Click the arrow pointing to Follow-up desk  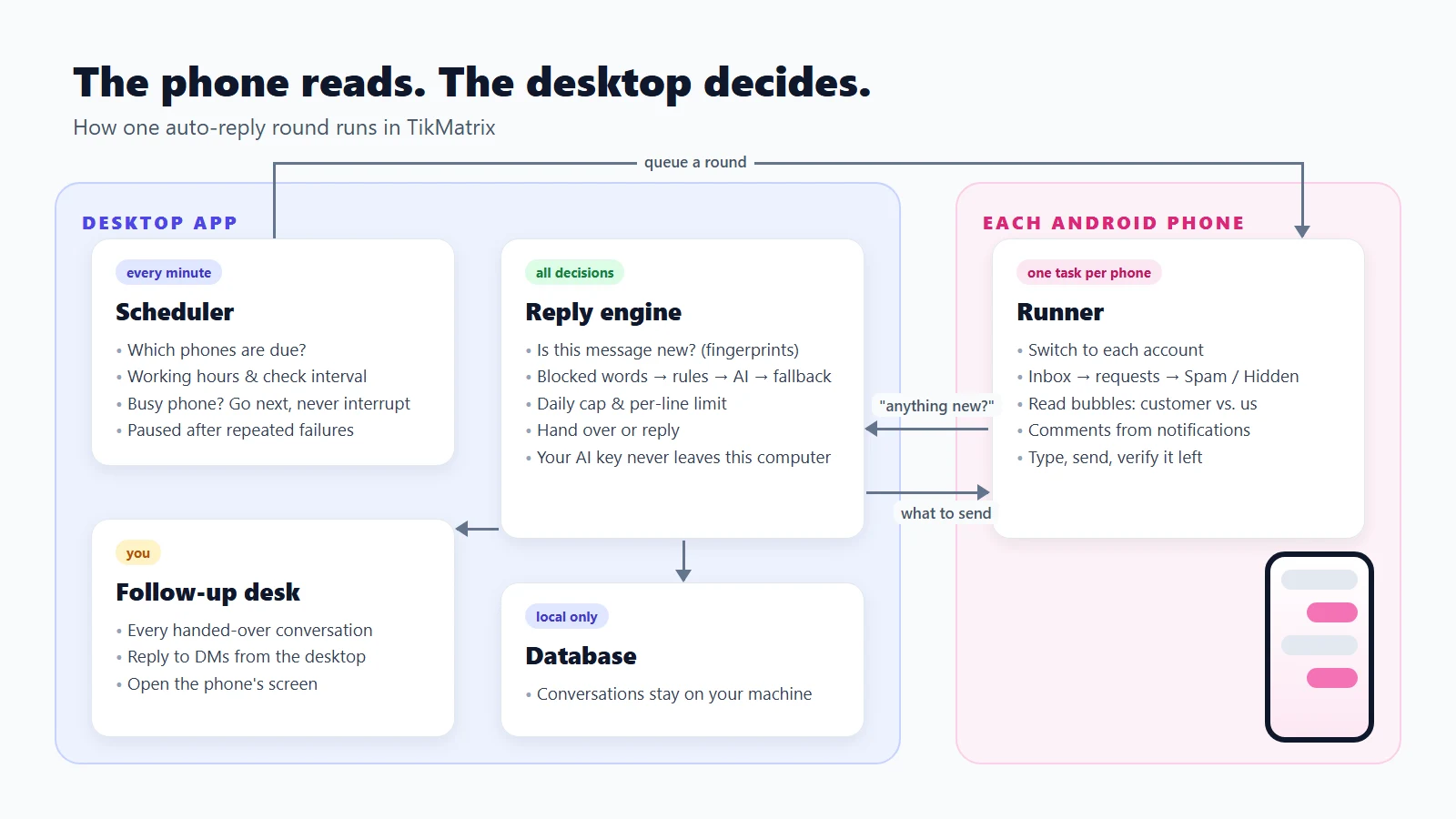(x=477, y=529)
